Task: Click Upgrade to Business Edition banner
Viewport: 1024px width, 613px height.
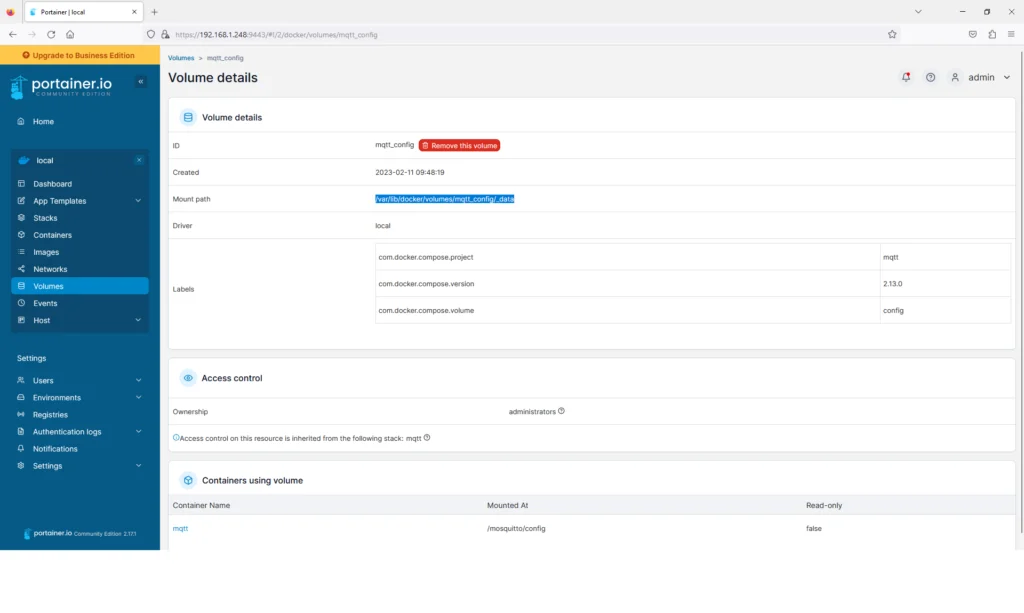Action: (79, 55)
